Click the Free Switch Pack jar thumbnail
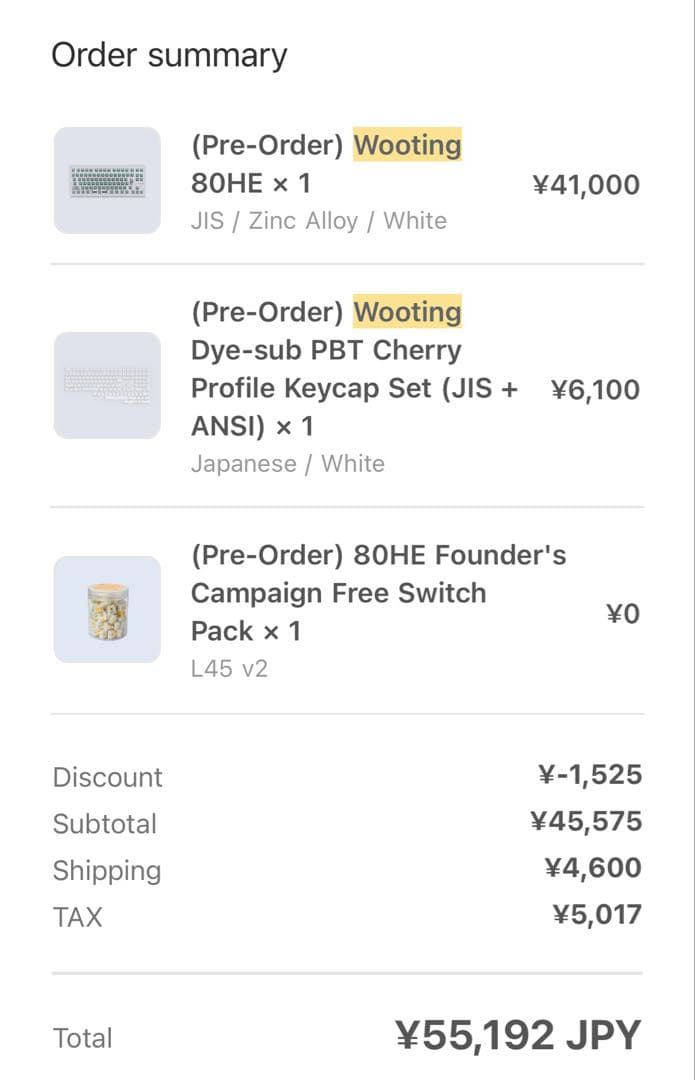 107,610
